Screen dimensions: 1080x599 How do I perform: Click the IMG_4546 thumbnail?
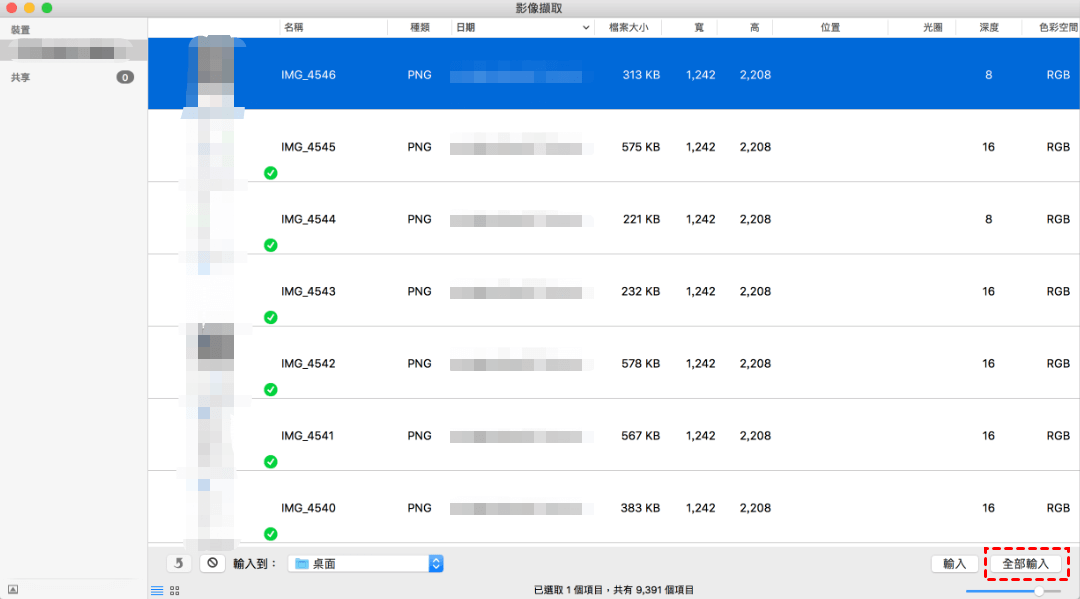pos(216,72)
